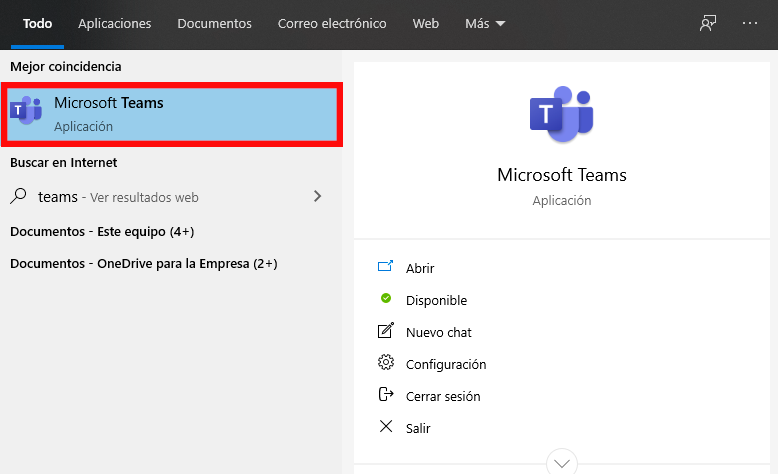
Task: Open Documentos - OneDrive para la Empresa
Action: 143,264
